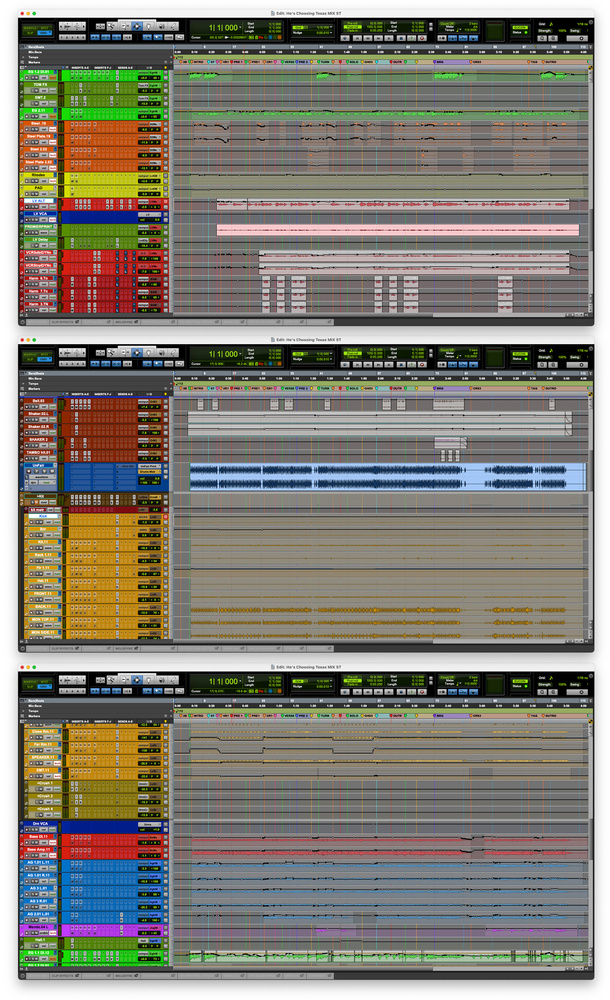Click the OUTRO marker in the middle window

(x=550, y=388)
